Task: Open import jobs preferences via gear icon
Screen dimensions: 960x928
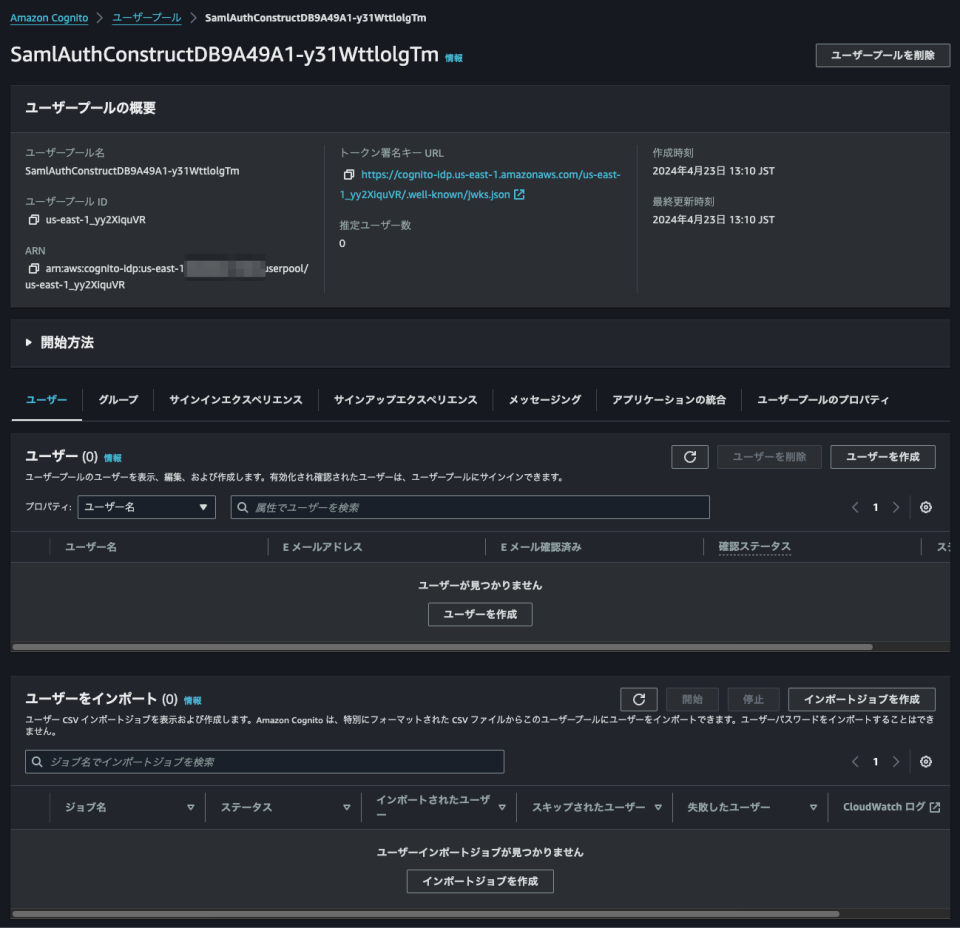Action: (926, 762)
